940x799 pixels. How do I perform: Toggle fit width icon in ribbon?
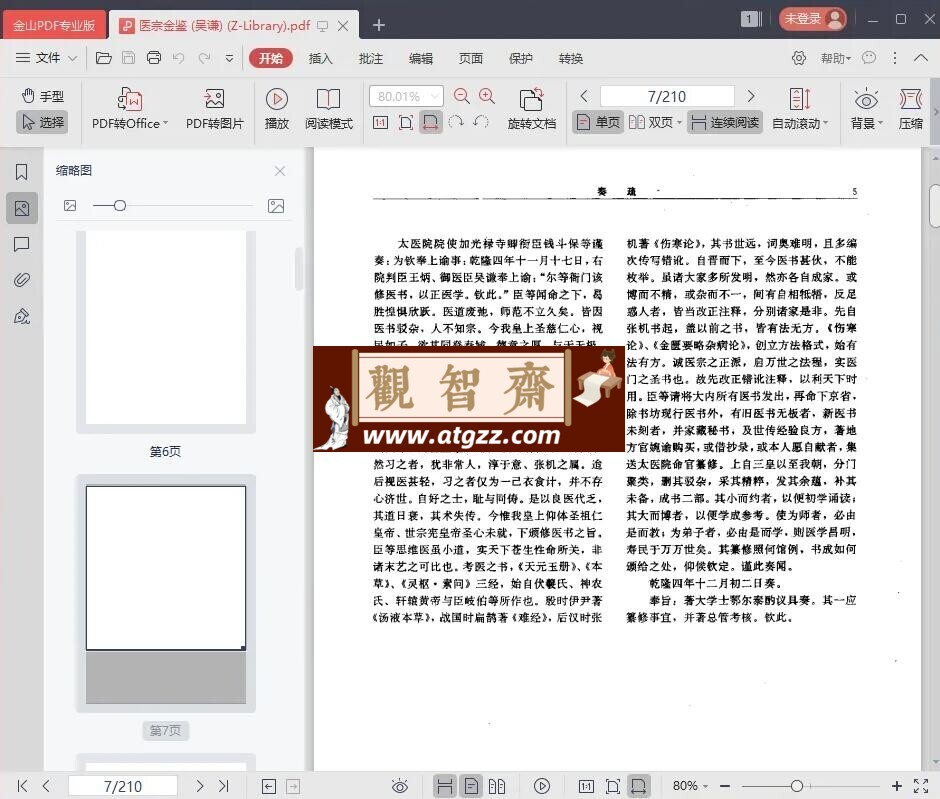click(430, 123)
